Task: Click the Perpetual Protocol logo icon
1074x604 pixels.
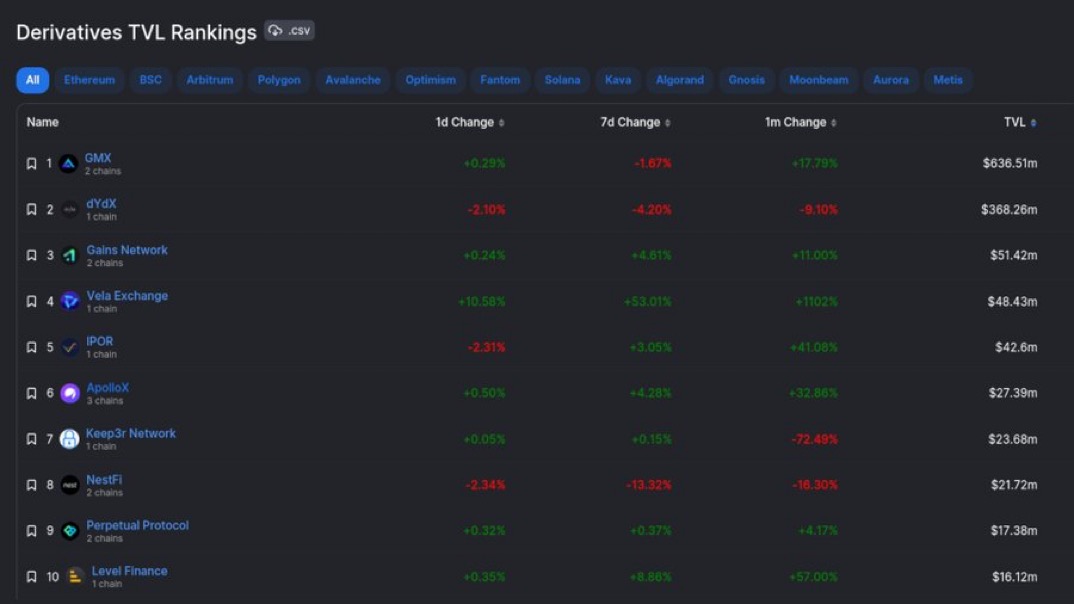Action: (69, 531)
